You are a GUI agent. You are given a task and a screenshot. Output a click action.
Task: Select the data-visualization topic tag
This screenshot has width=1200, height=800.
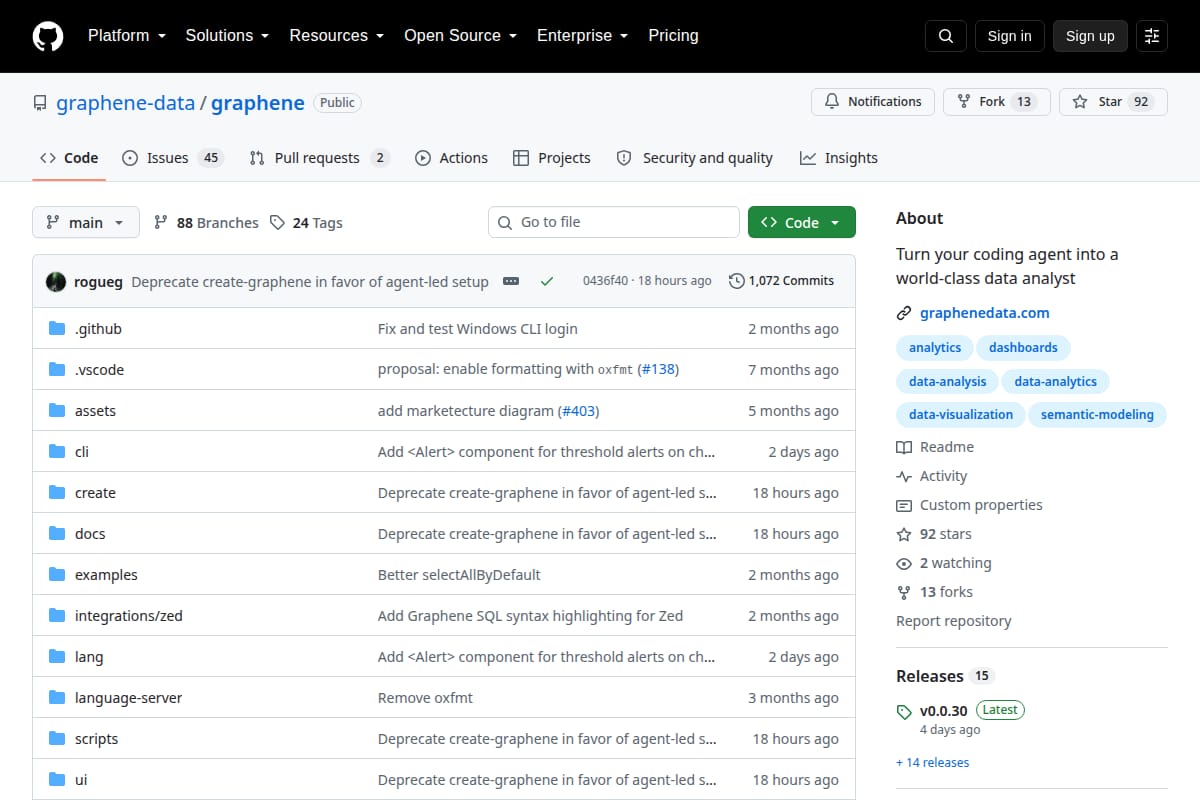pos(961,414)
